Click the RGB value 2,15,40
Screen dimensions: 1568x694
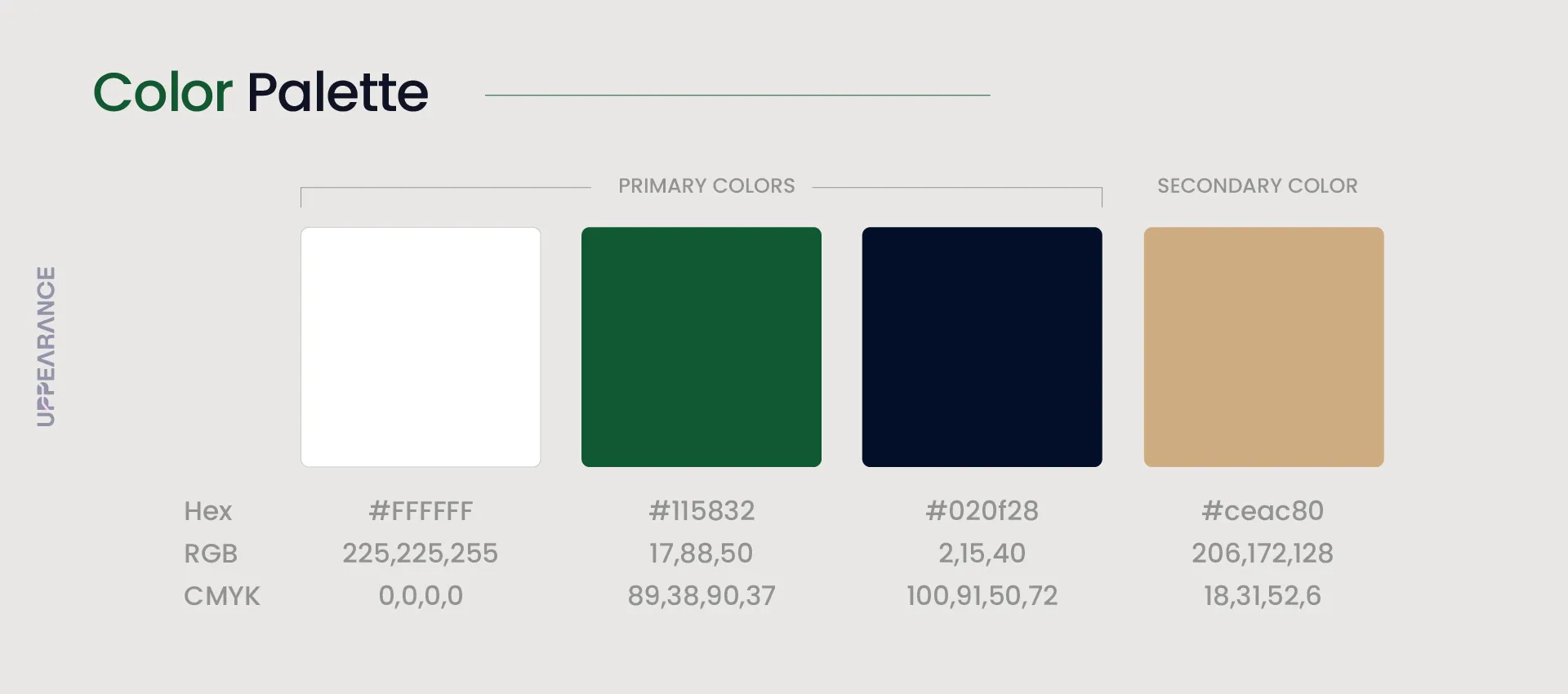982,554
